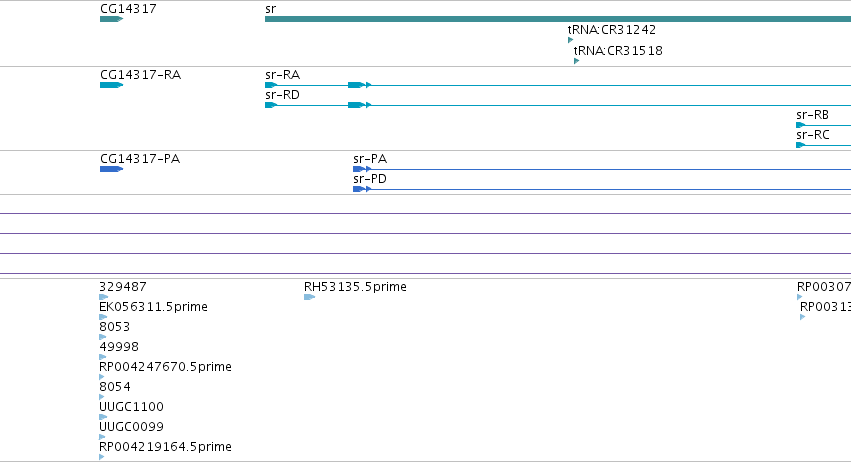Click the UUGC1100 feature label
This screenshot has width=851, height=462.
[x=131, y=407]
